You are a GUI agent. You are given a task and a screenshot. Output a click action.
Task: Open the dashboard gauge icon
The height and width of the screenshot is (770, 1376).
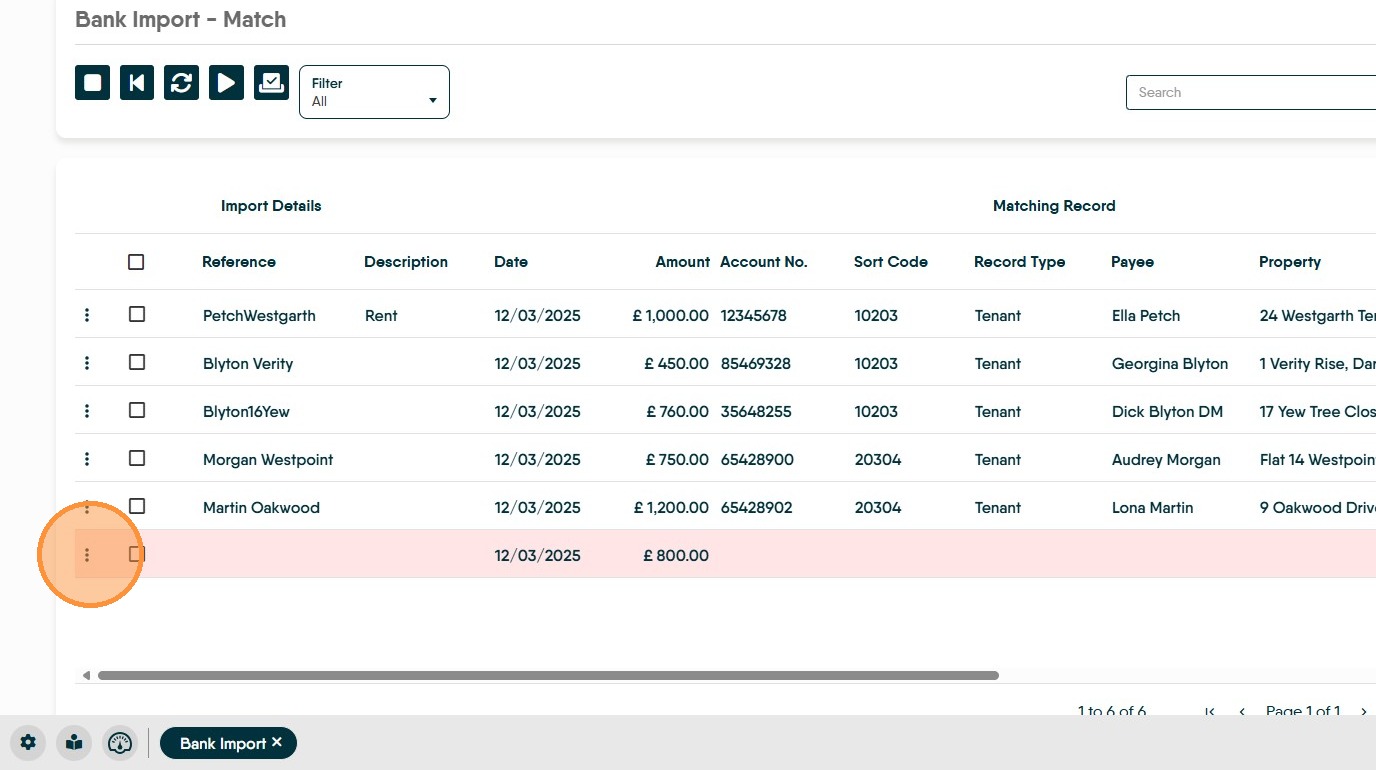pos(120,743)
